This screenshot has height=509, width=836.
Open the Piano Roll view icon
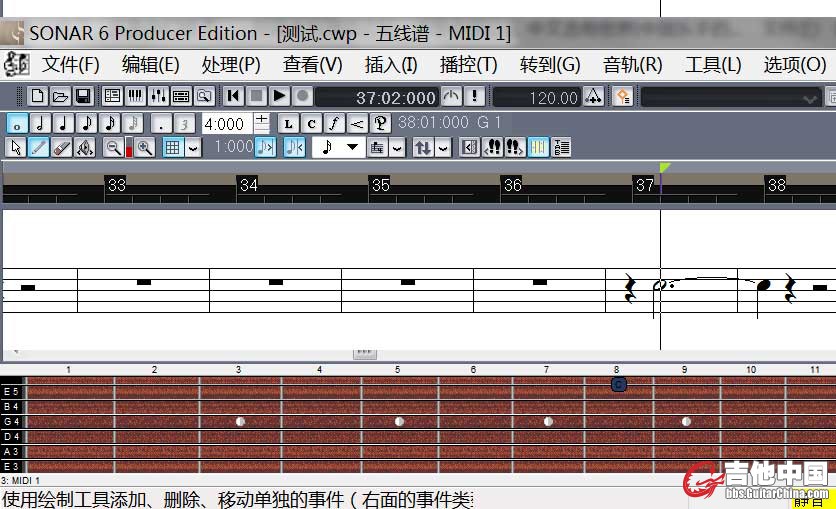coord(135,97)
